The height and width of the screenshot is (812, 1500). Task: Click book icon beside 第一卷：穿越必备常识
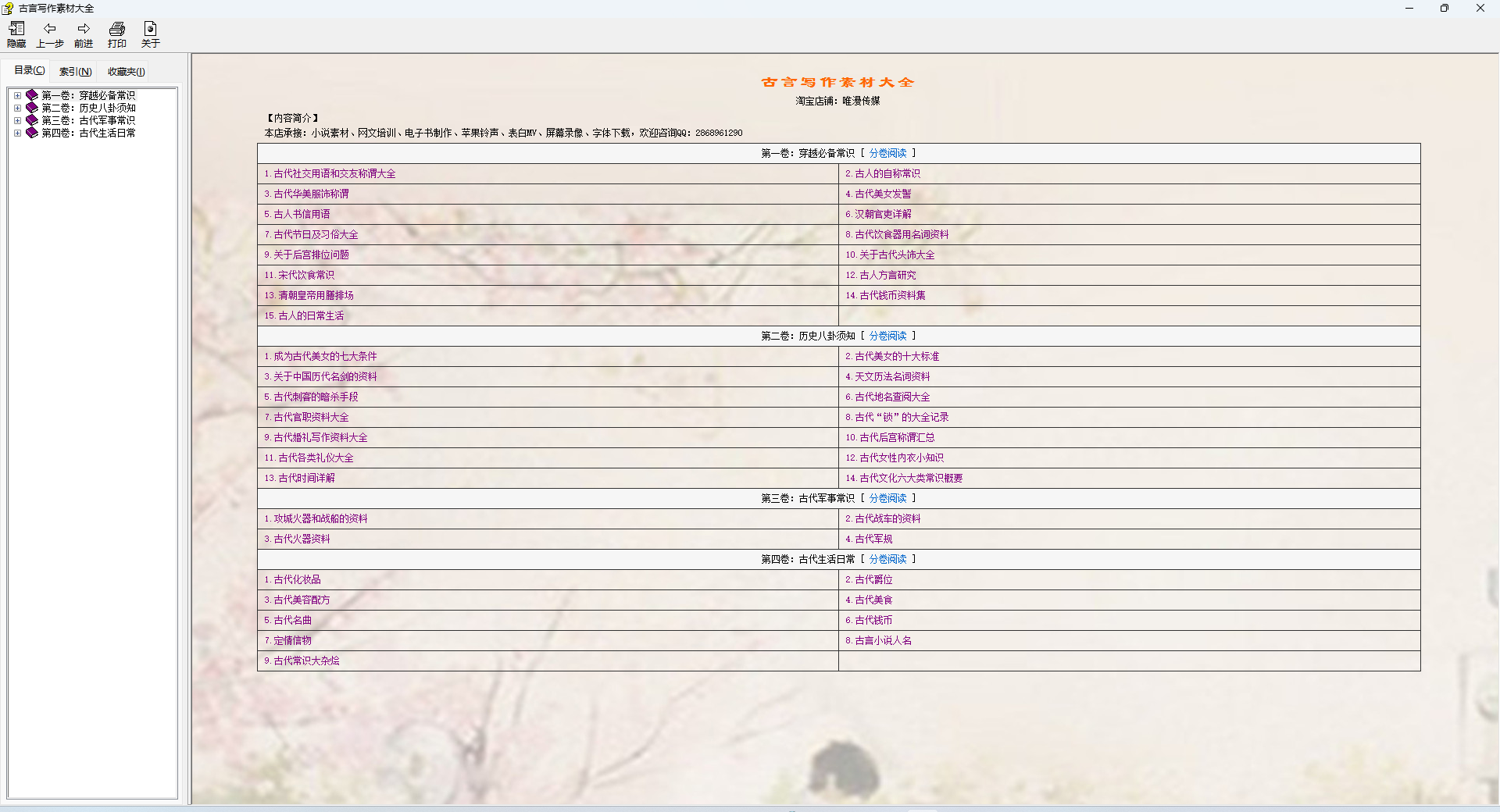(32, 95)
